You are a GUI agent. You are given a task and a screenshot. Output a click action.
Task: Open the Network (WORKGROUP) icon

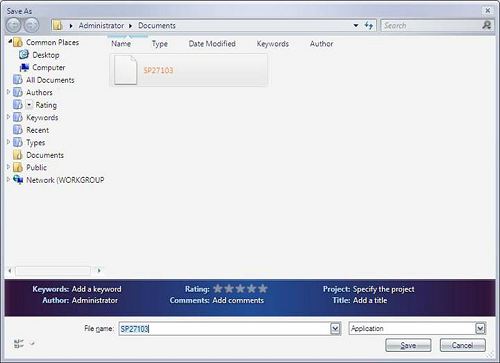[x=18, y=180]
